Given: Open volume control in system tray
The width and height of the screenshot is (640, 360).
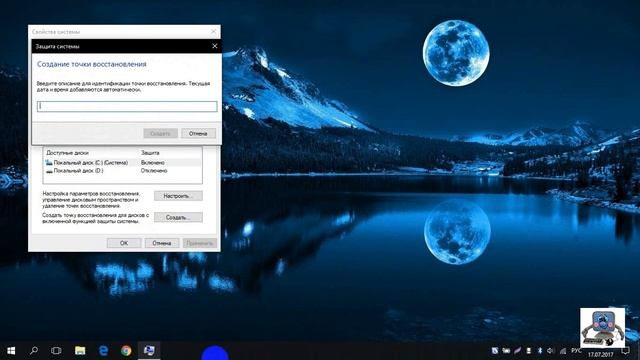Looking at the screenshot, I should coord(550,351).
